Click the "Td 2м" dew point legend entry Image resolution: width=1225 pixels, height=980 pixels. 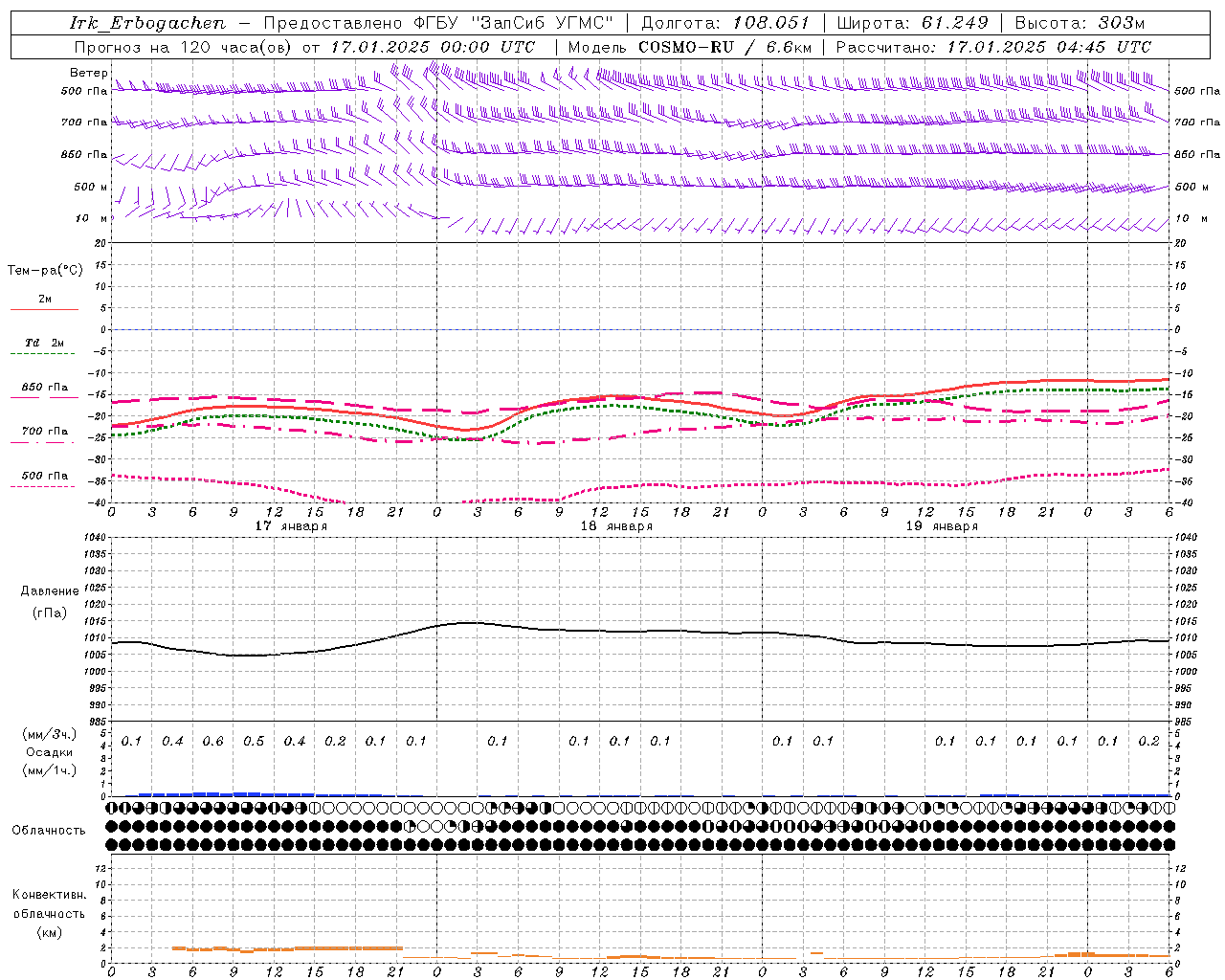45,343
